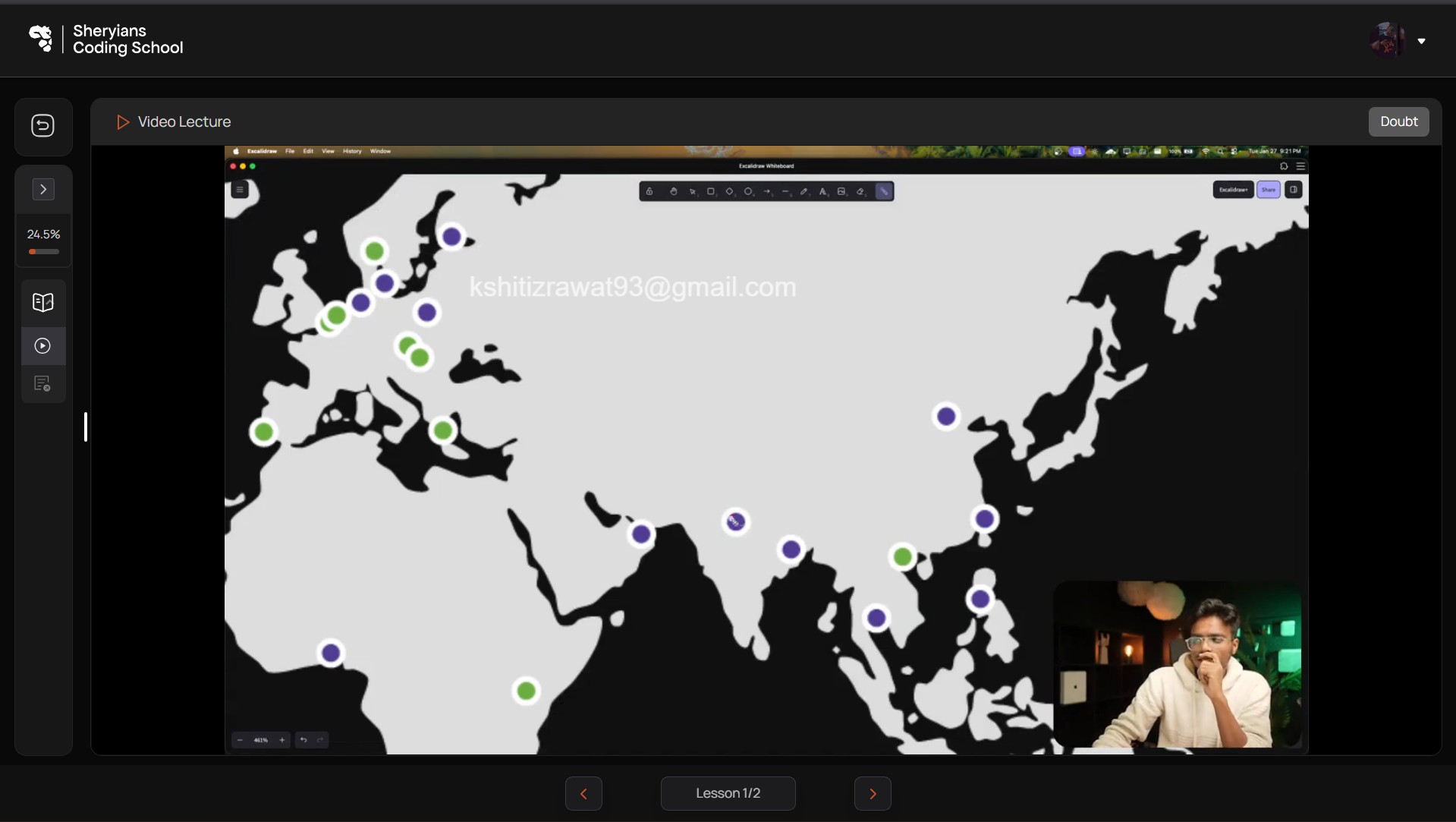The width and height of the screenshot is (1456, 822).
Task: Click the 24.5% course progress bar
Action: [43, 251]
